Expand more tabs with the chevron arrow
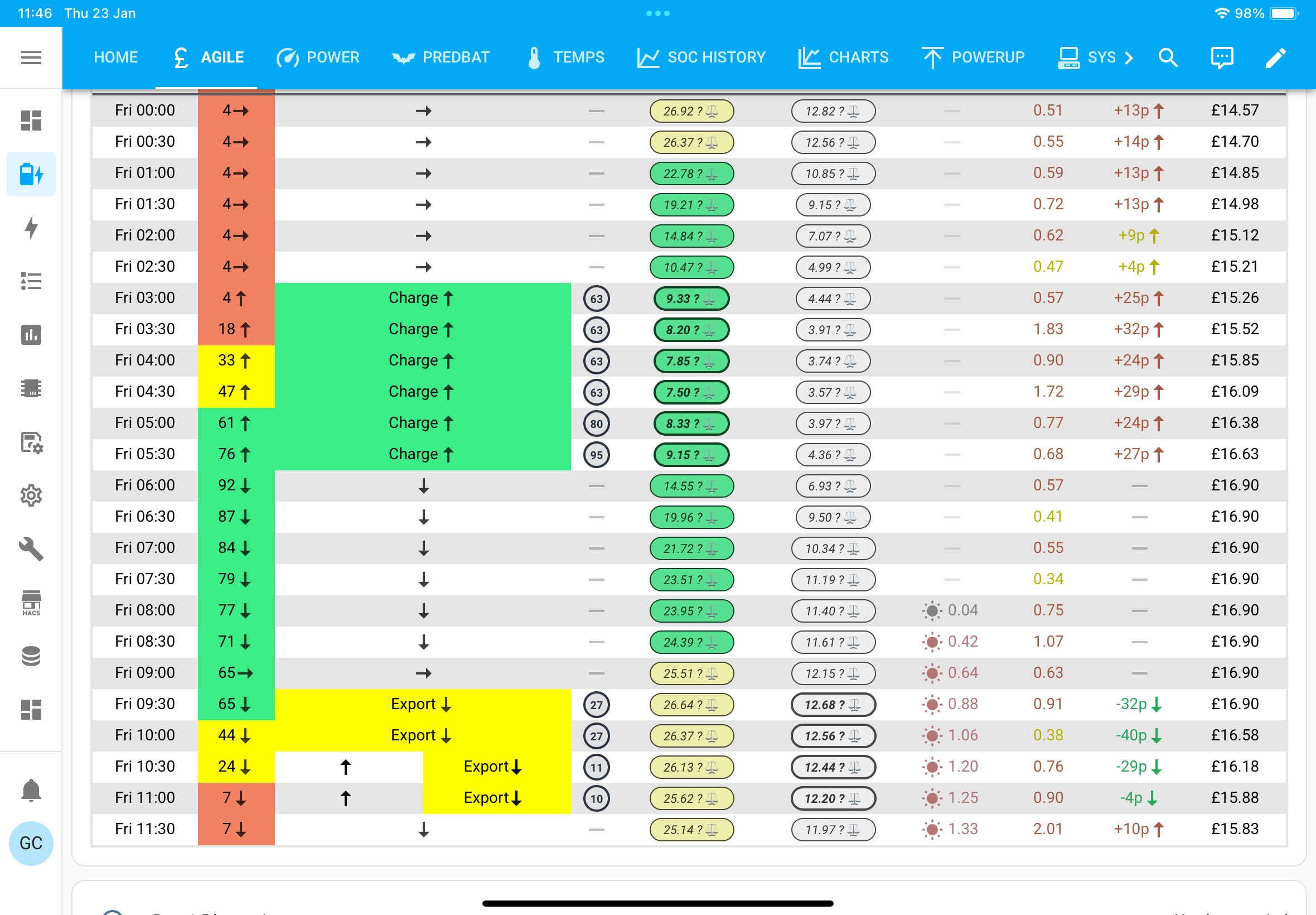The image size is (1316, 915). click(x=1128, y=57)
